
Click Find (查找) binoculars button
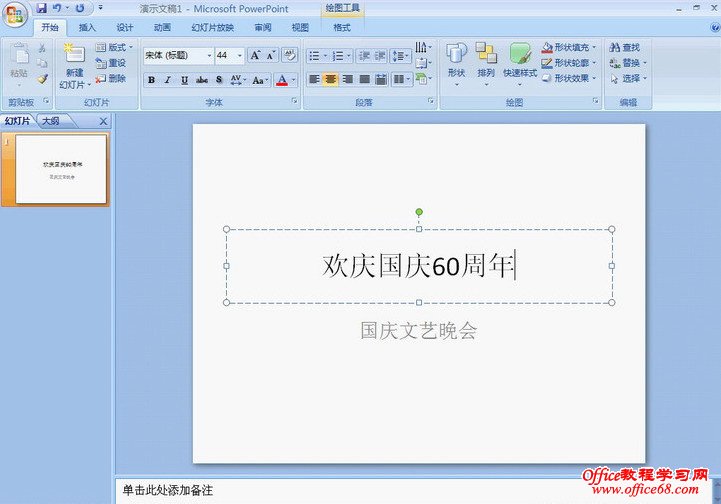pos(624,47)
